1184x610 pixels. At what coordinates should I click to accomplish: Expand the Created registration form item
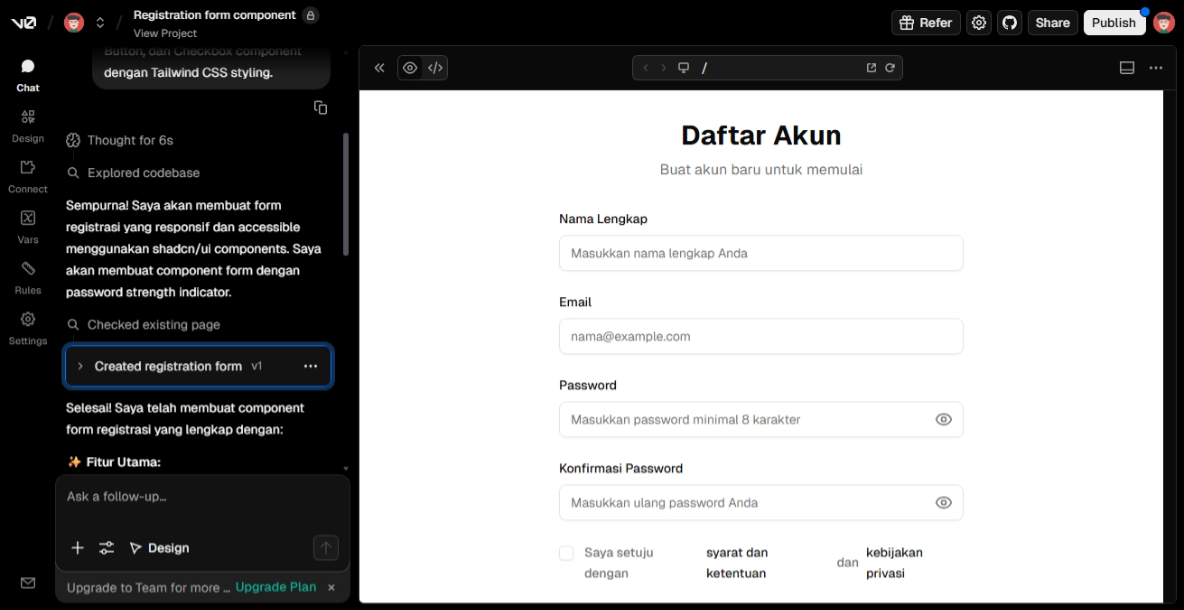point(81,367)
